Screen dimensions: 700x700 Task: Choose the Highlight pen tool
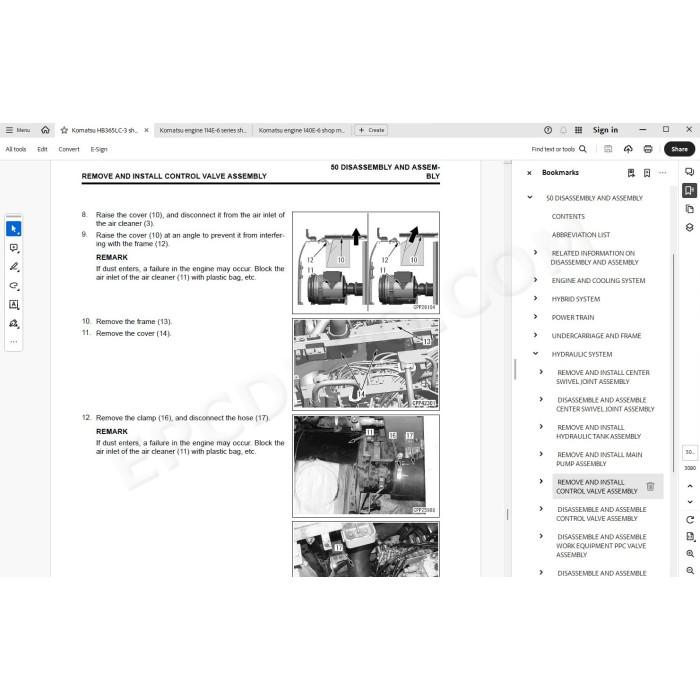point(14,267)
